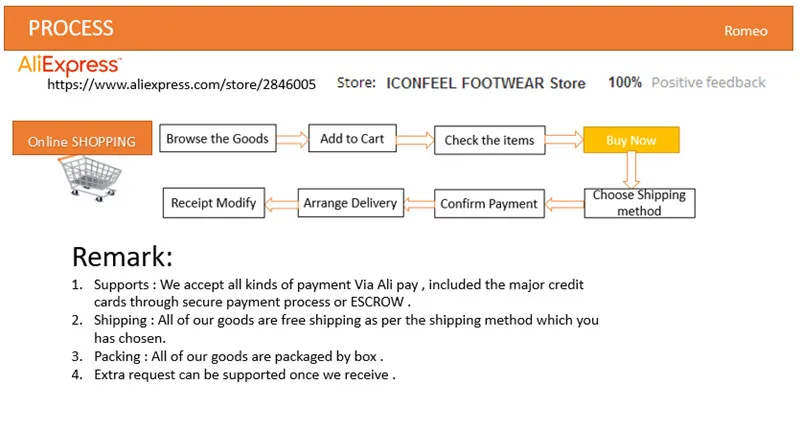Image resolution: width=800 pixels, height=428 pixels.
Task: Click the arrow pointing to Buy Now
Action: tap(564, 139)
